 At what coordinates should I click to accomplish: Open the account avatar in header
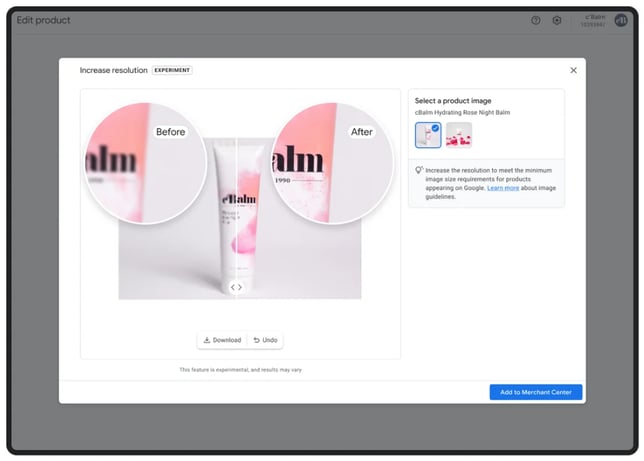621,20
